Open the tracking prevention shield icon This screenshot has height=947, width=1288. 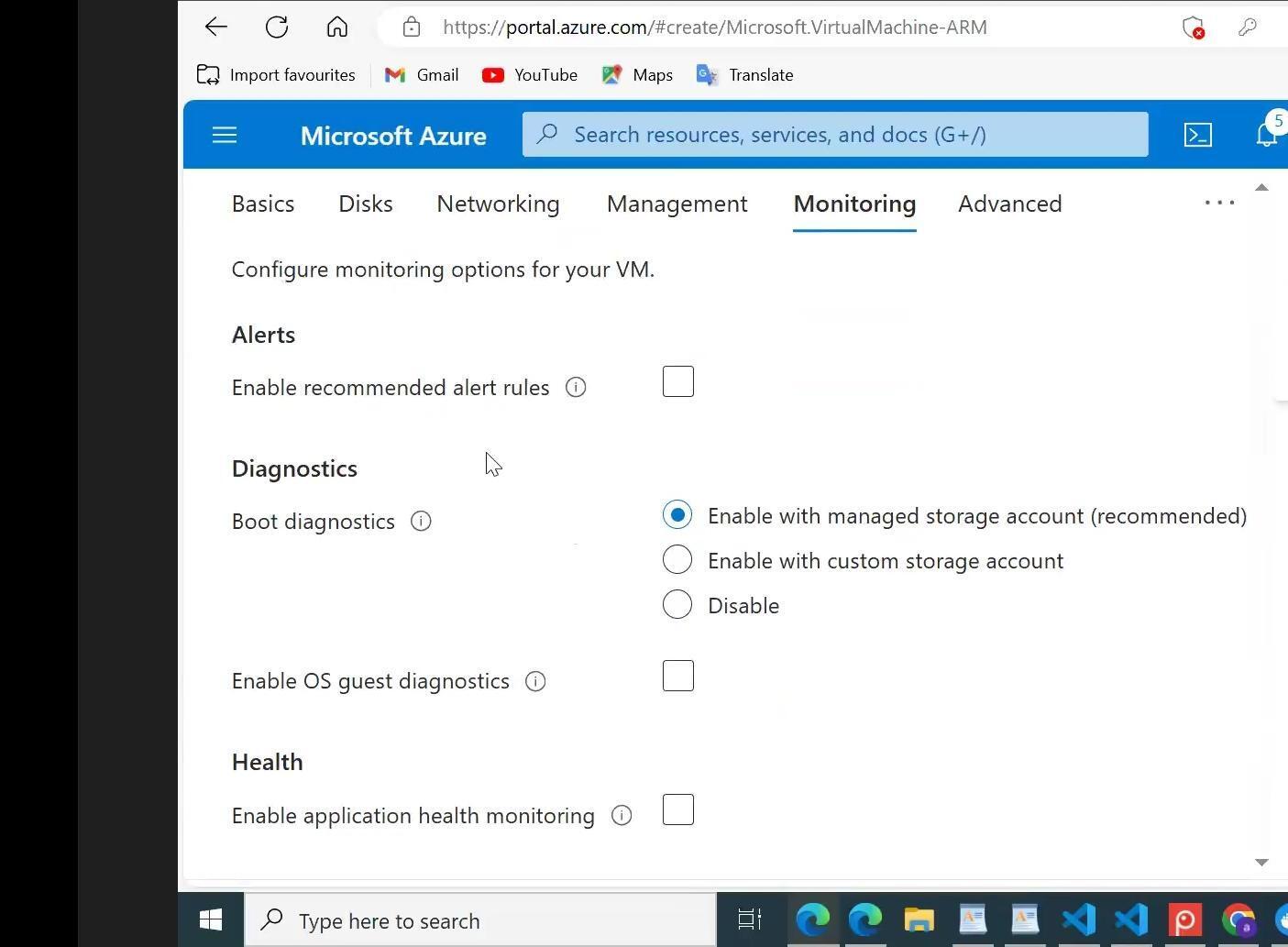tap(1193, 28)
